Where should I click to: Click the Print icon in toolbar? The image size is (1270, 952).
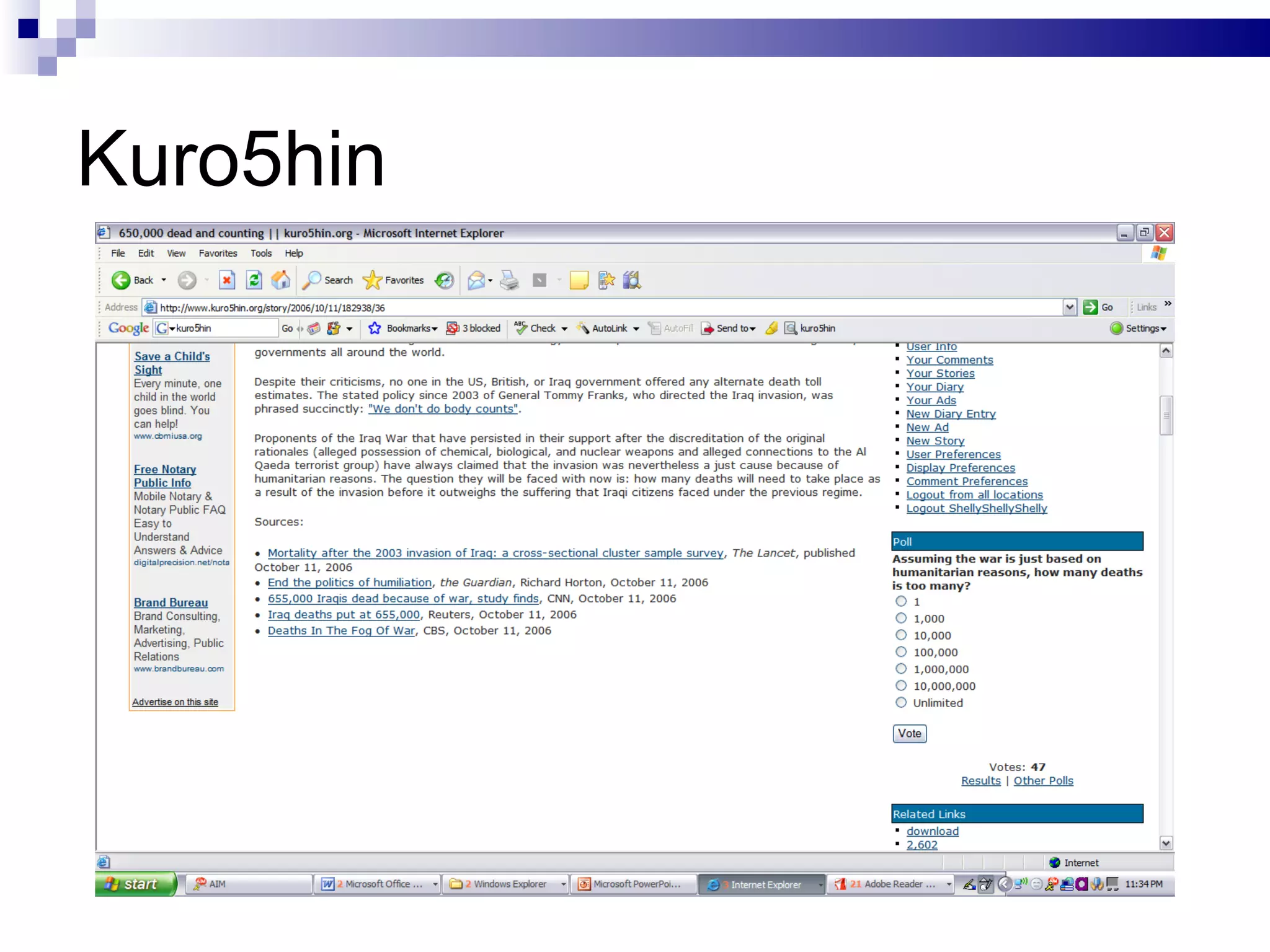pyautogui.click(x=509, y=281)
